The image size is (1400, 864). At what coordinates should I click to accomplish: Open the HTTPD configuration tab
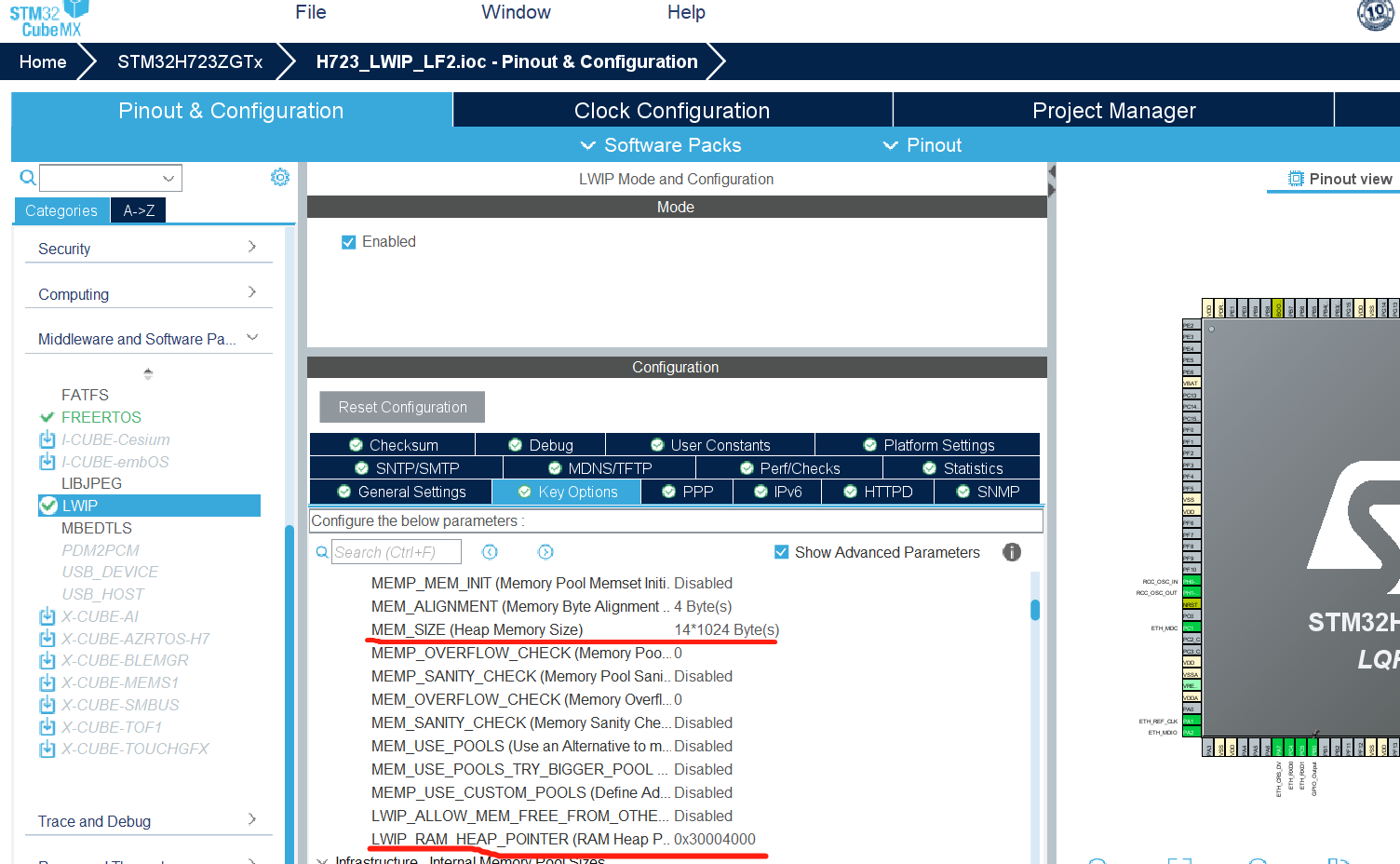coord(878,492)
